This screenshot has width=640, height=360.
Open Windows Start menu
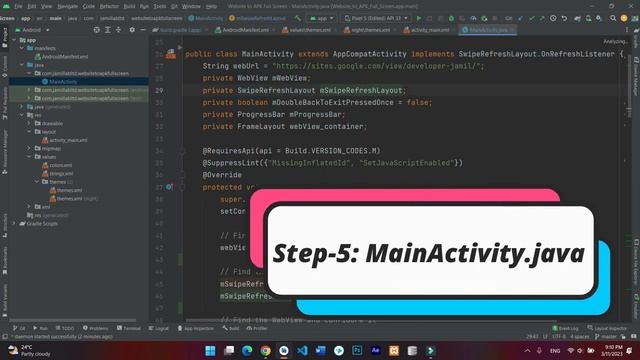210,351
